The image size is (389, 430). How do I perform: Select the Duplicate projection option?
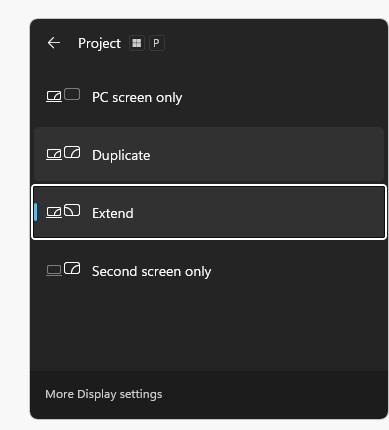pos(209,155)
